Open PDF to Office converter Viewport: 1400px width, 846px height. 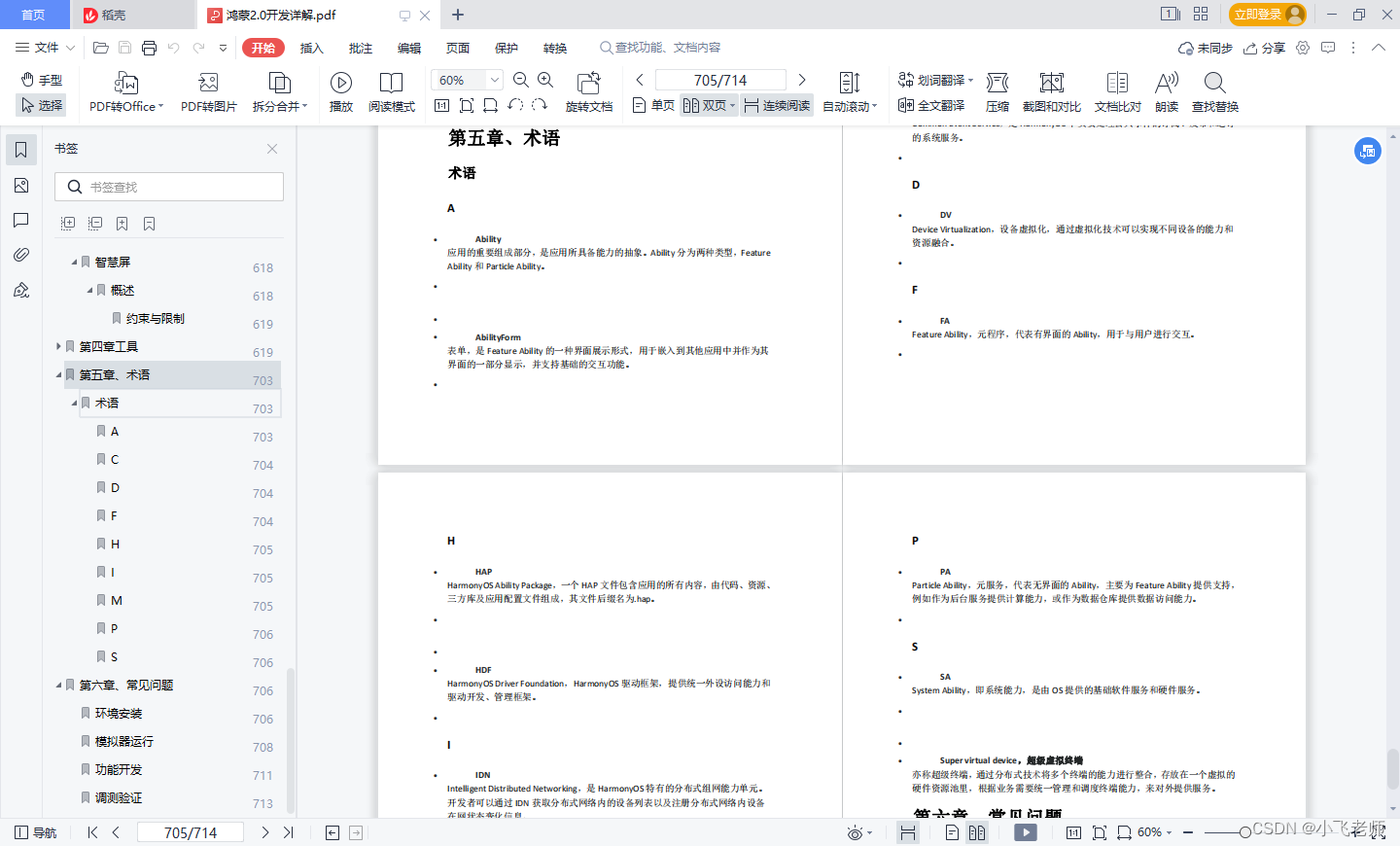[x=126, y=92]
